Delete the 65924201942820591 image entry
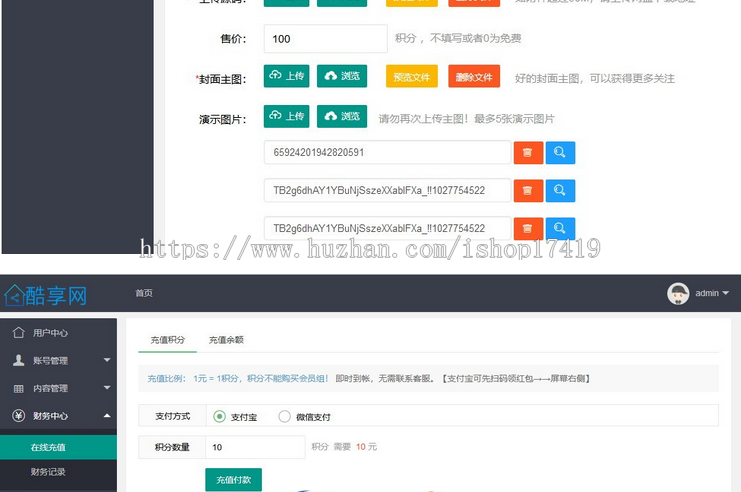 [x=528, y=153]
